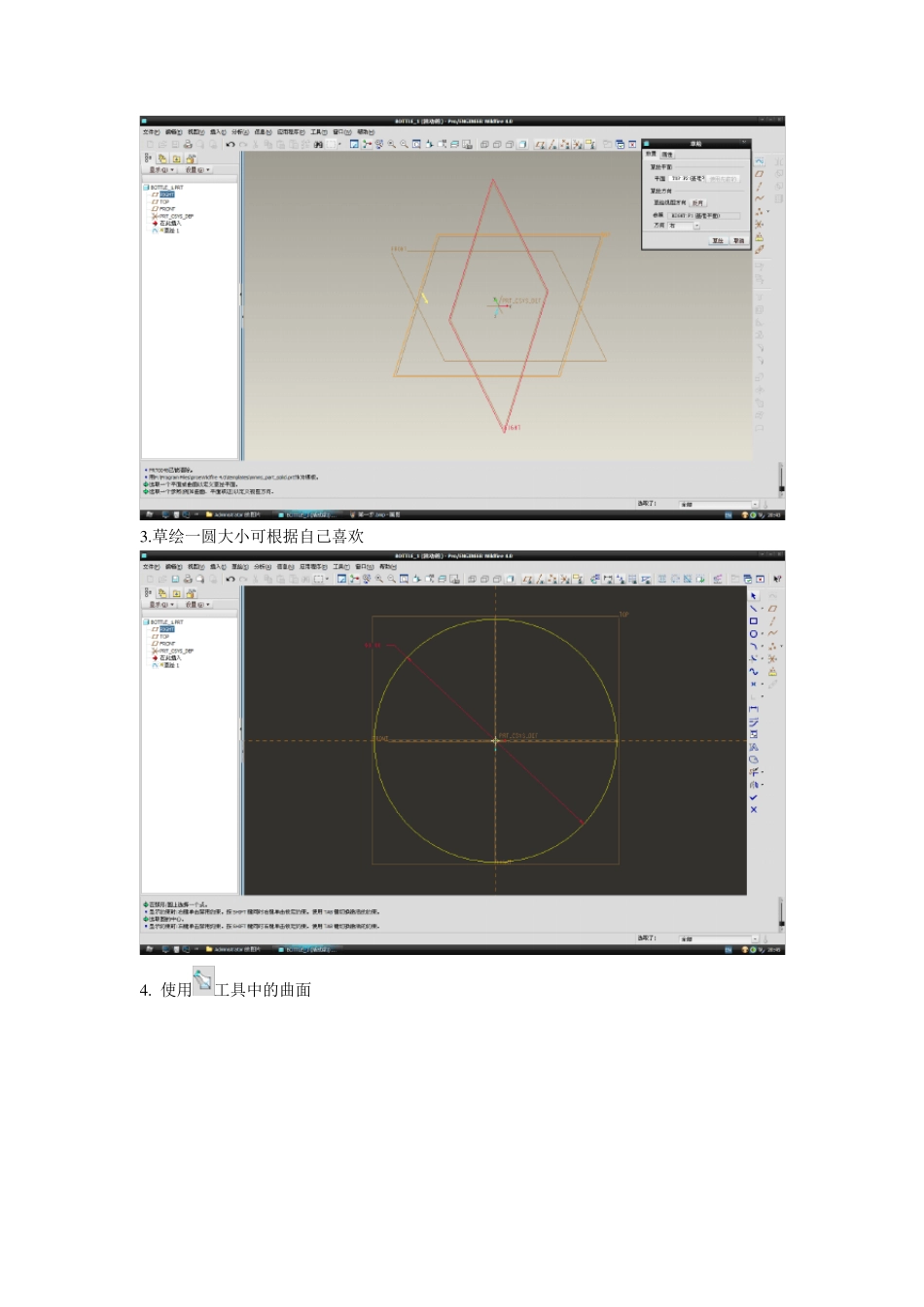Switch to the 放置 tab in the sketch dialog
The image size is (924, 1307).
click(x=651, y=154)
